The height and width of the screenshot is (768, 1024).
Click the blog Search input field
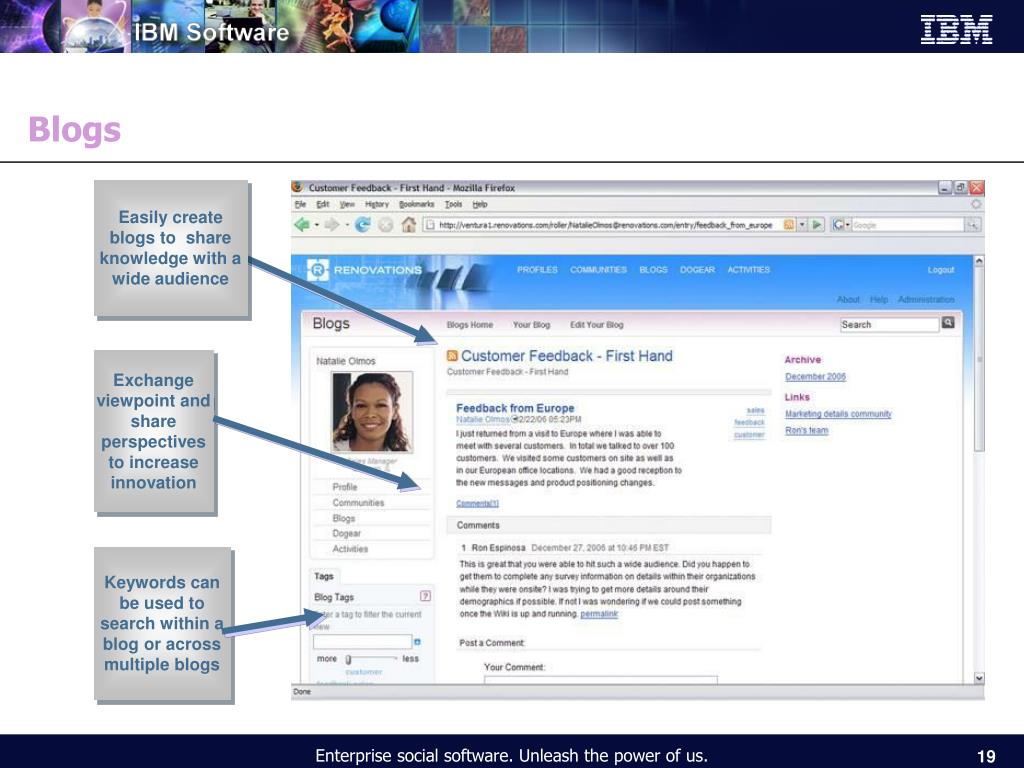[x=889, y=324]
